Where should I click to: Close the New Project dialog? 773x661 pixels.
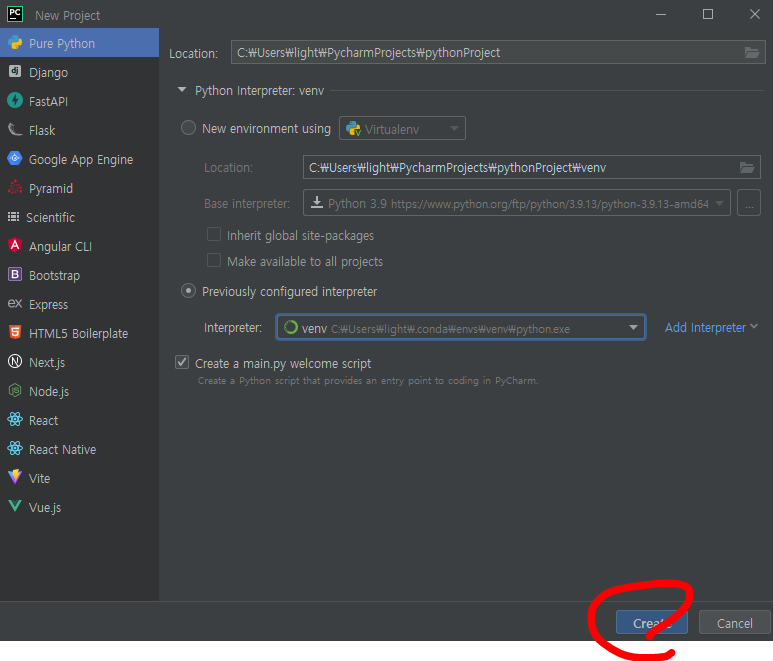click(x=755, y=14)
